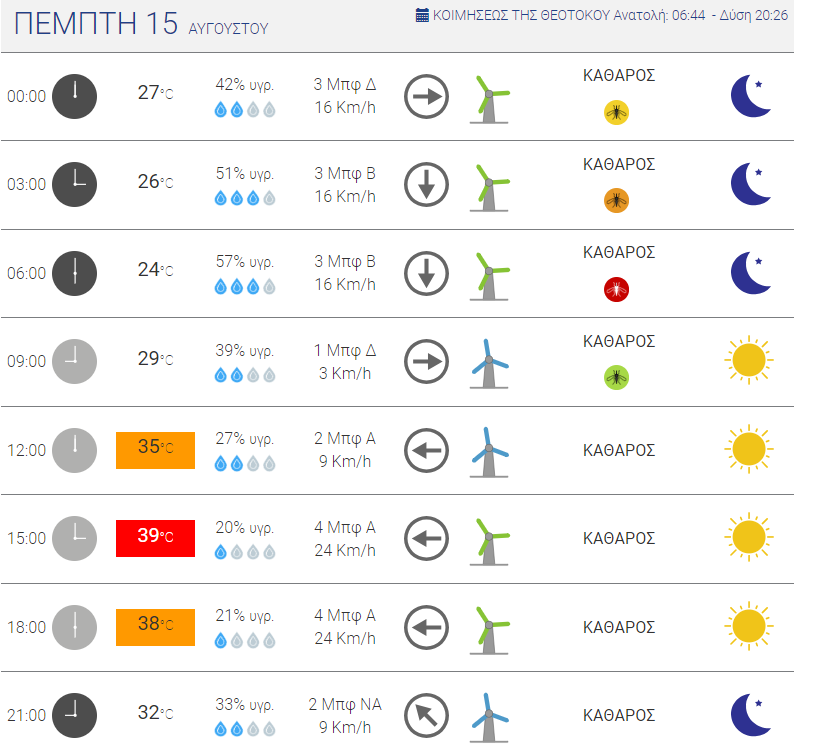Click the green mosquito icon at 09:00
The image size is (816, 752).
pyautogui.click(x=616, y=377)
